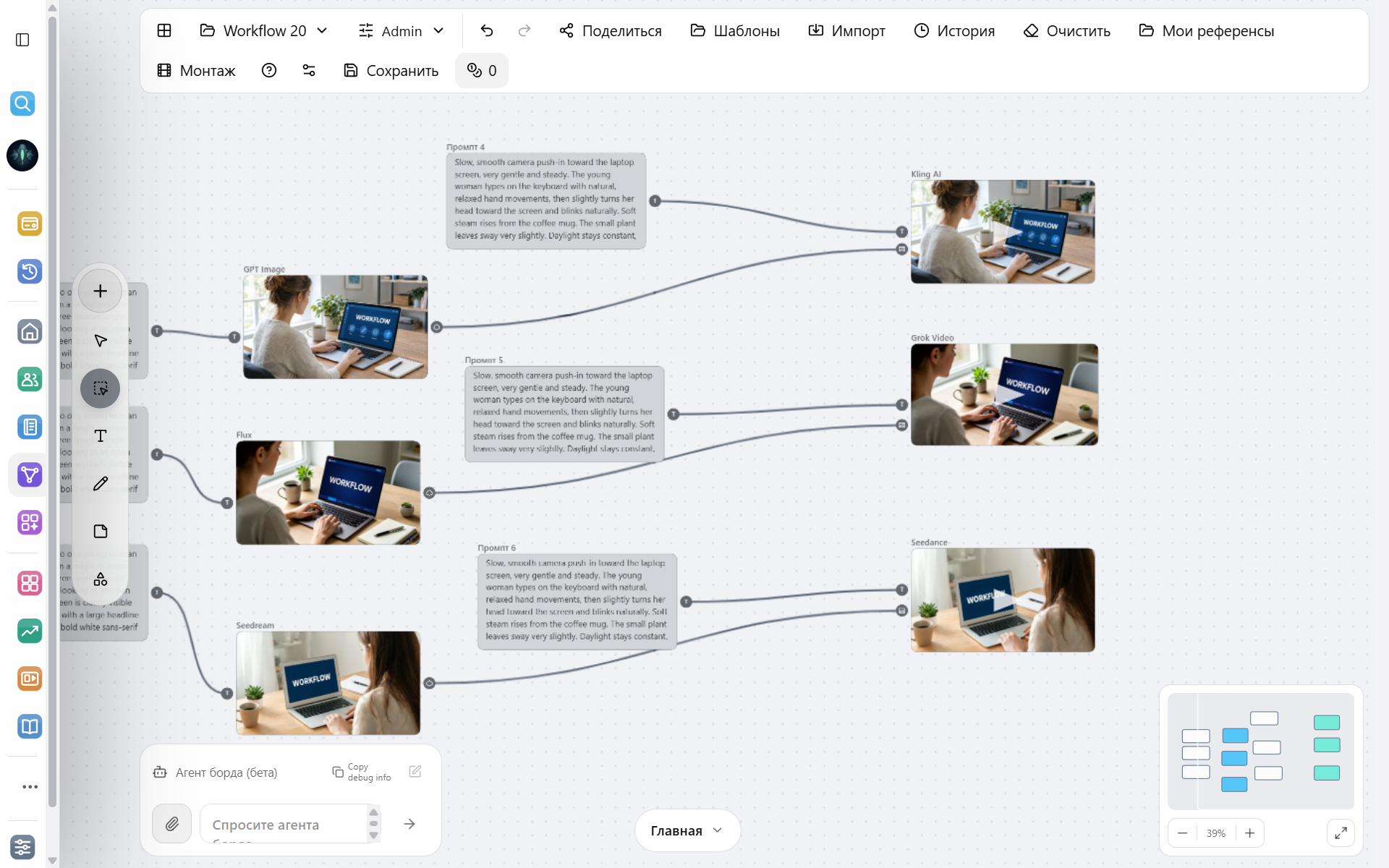Expand the Главная page selector
1389x868 pixels.
[687, 830]
